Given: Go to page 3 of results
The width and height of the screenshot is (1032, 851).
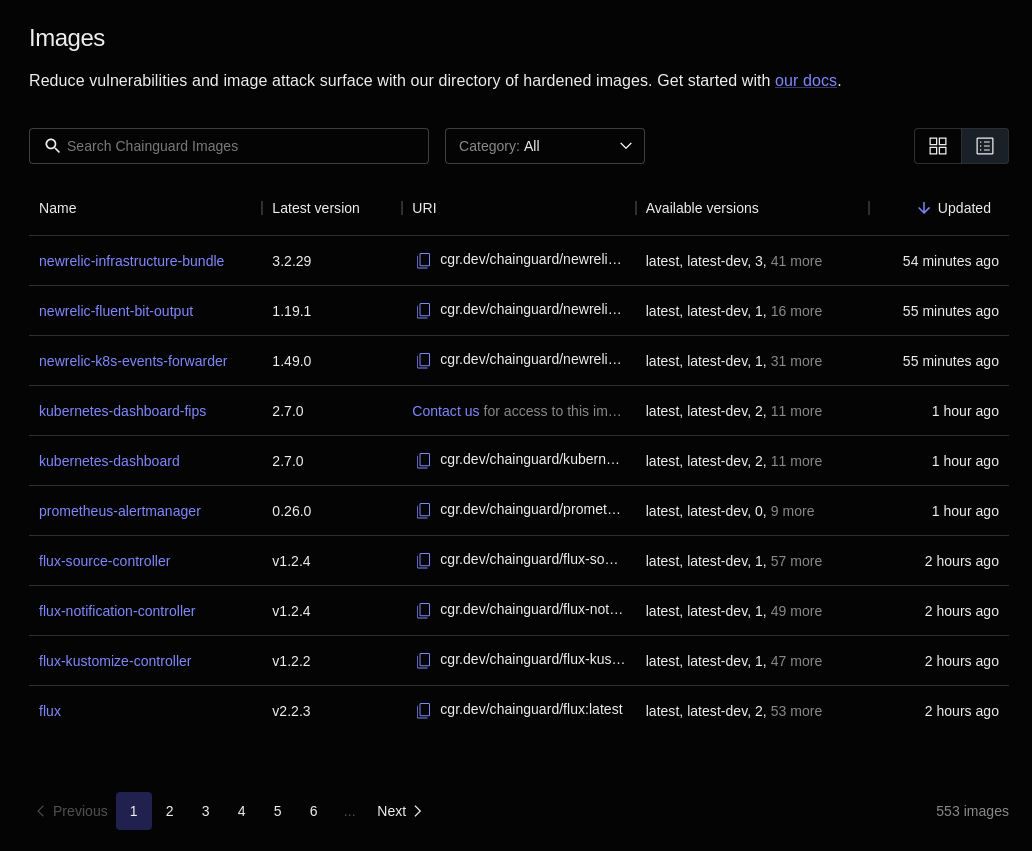Looking at the screenshot, I should point(205,811).
